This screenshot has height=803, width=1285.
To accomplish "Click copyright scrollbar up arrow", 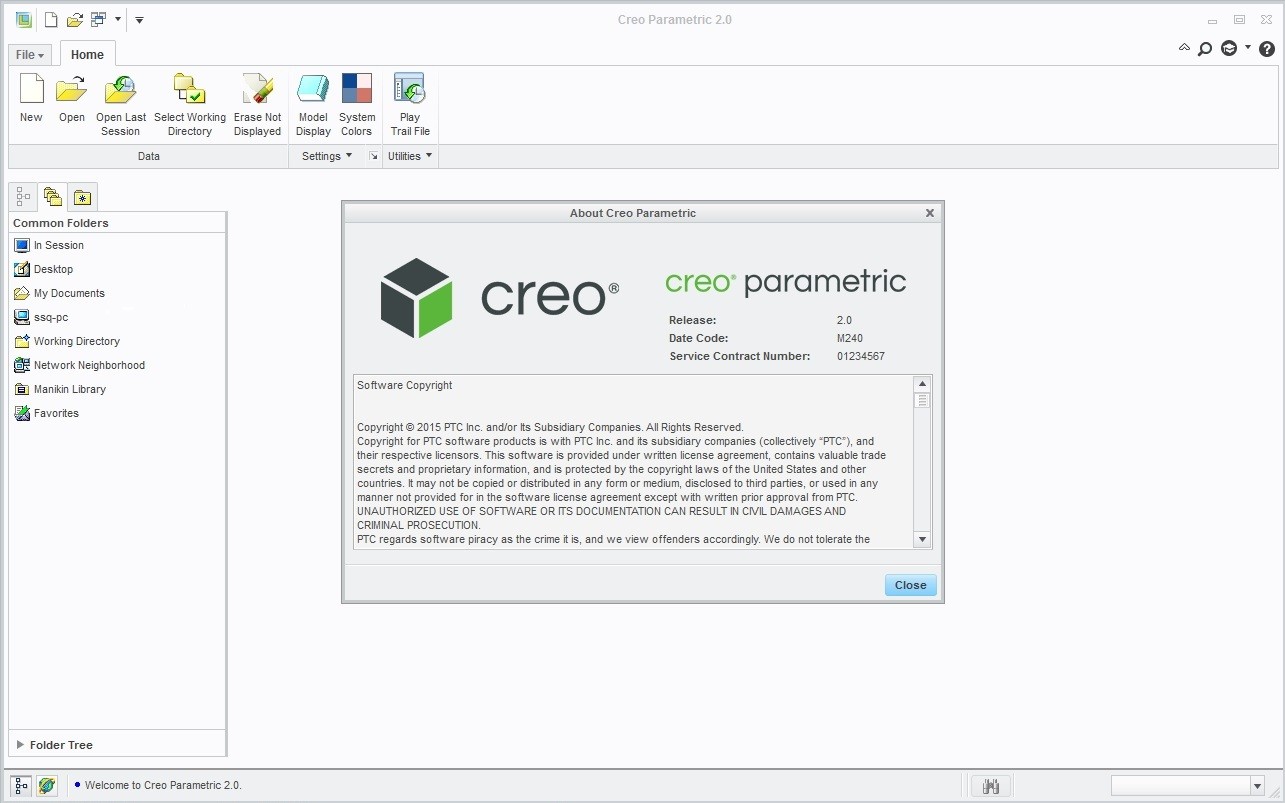I will [922, 384].
